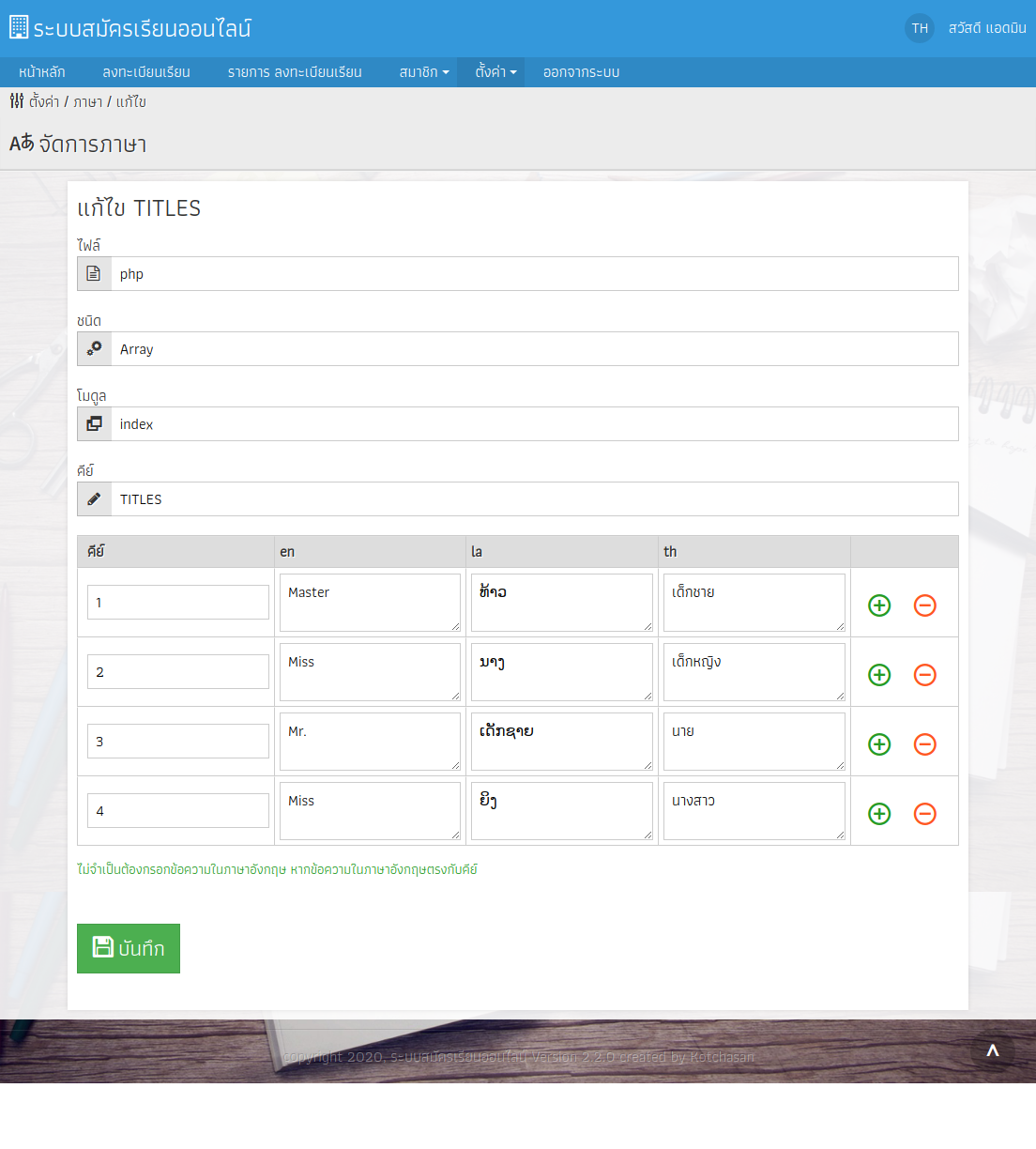Viewport: 1036px width, 1149px height.
Task: Click the Kotchasan link in the footer
Action: pos(722,1057)
